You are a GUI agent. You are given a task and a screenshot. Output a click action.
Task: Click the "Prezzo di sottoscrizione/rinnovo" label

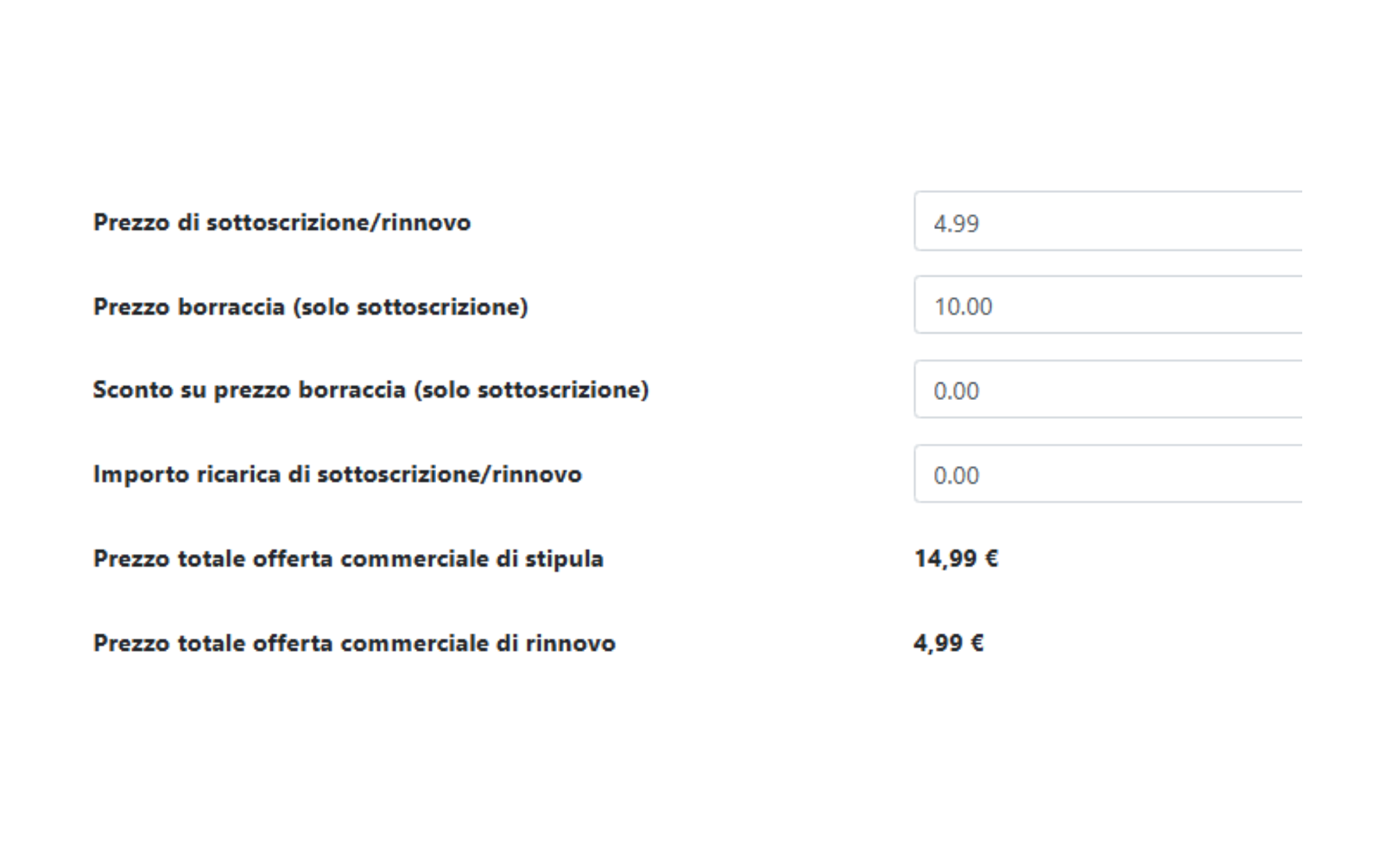click(282, 223)
